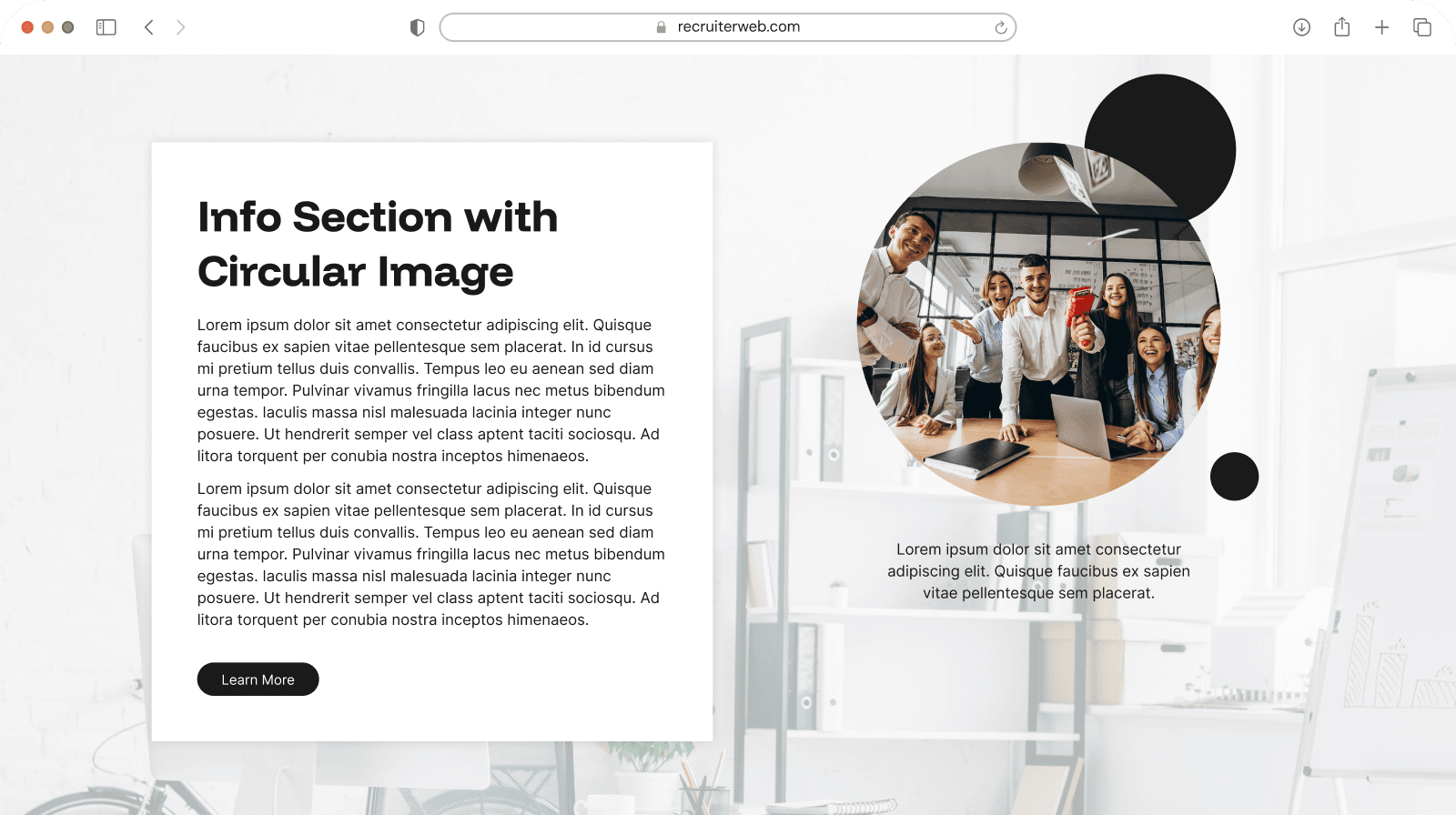1456x815 pixels.
Task: Open a new browser tab
Action: click(1381, 27)
